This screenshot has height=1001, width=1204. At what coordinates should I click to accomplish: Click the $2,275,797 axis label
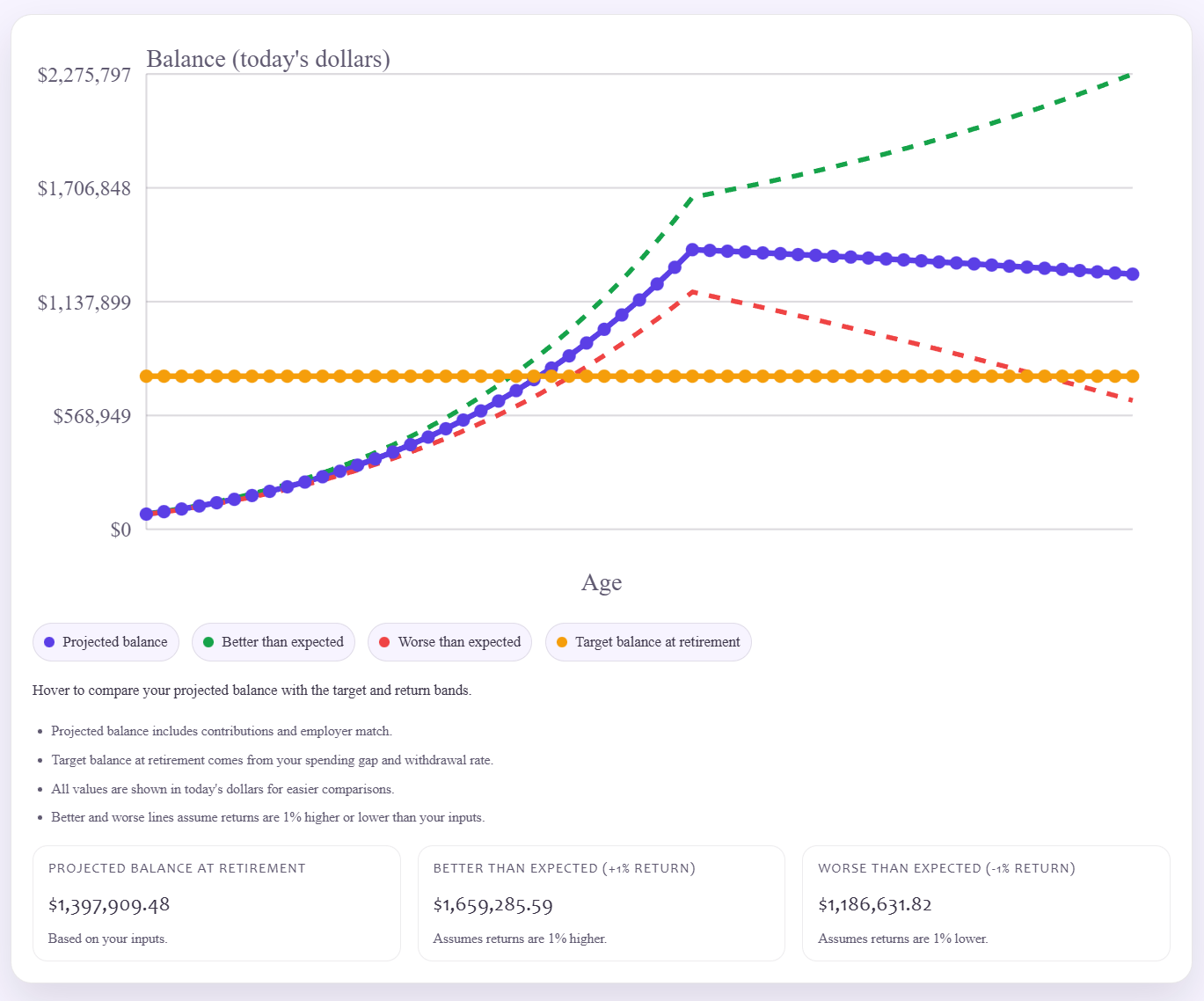coord(84,75)
